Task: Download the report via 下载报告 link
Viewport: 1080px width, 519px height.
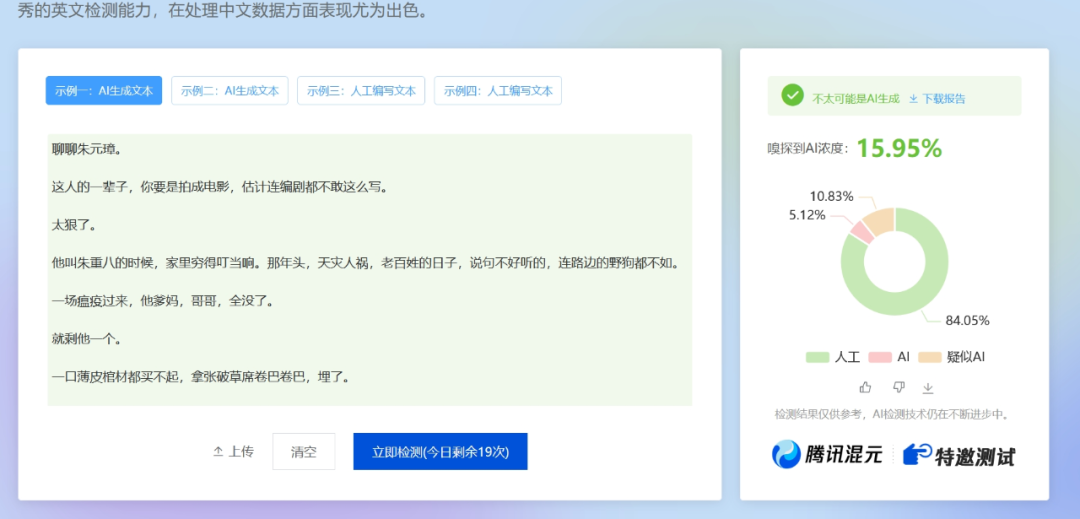Action: point(937,98)
